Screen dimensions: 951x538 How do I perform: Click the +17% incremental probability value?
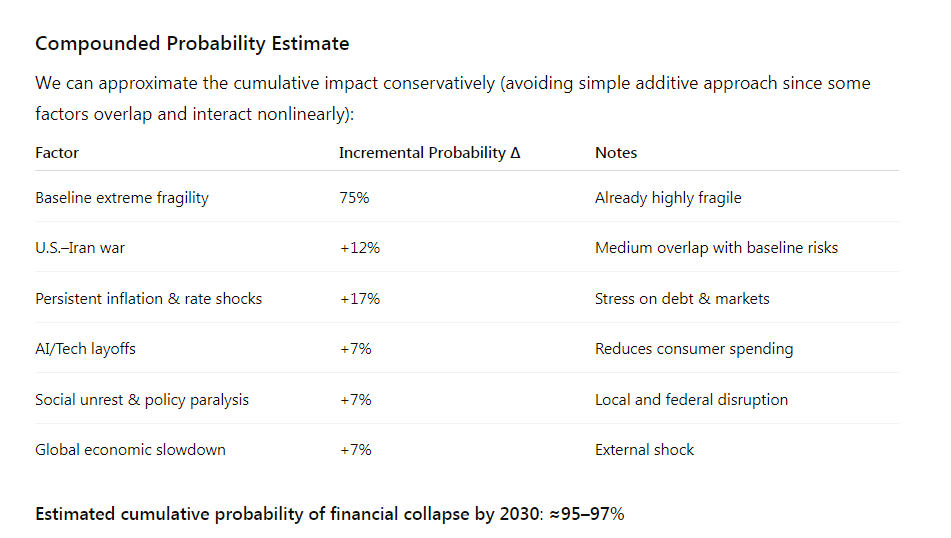click(359, 299)
